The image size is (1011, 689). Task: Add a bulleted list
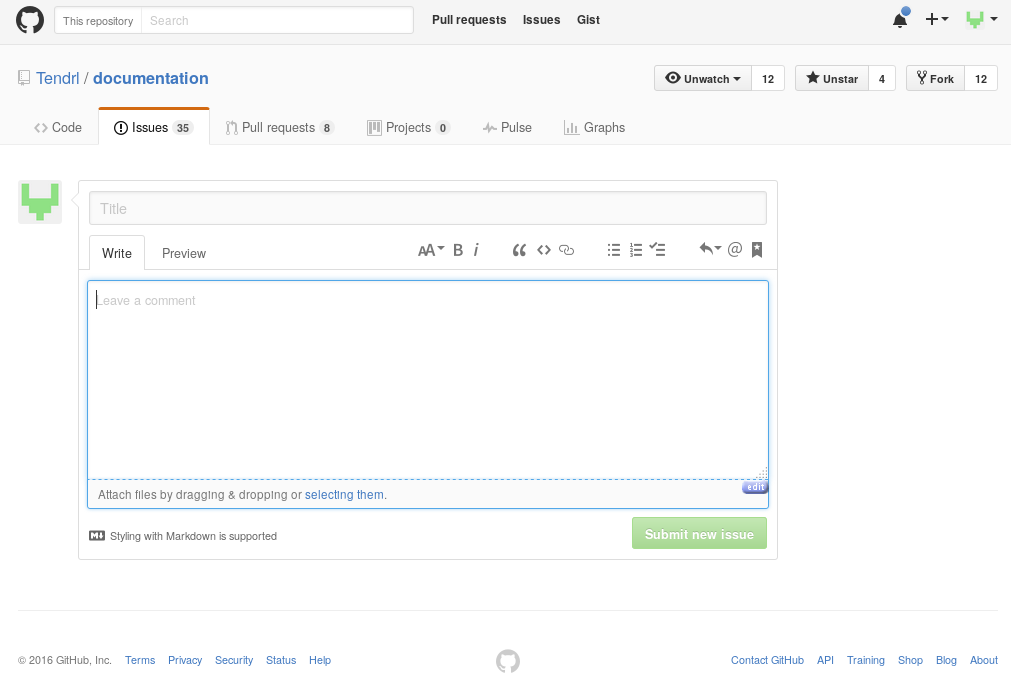614,250
